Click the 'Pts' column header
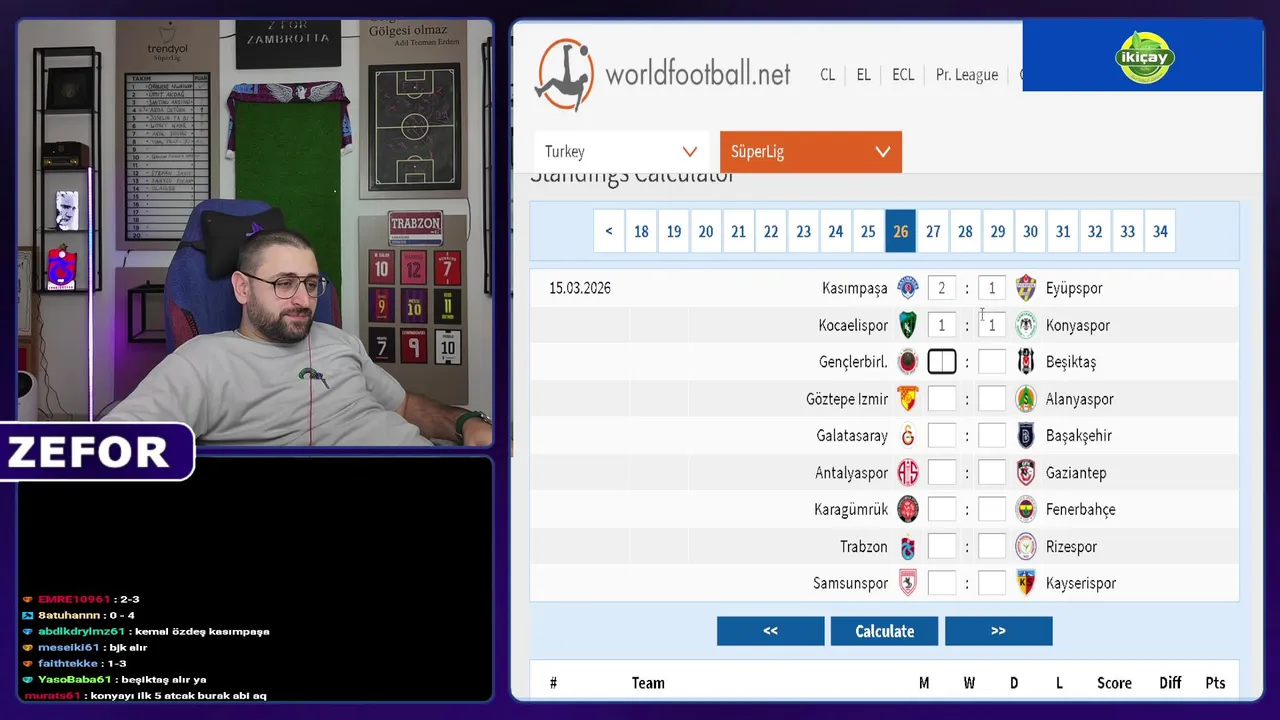This screenshot has height=720, width=1280. 1215,683
